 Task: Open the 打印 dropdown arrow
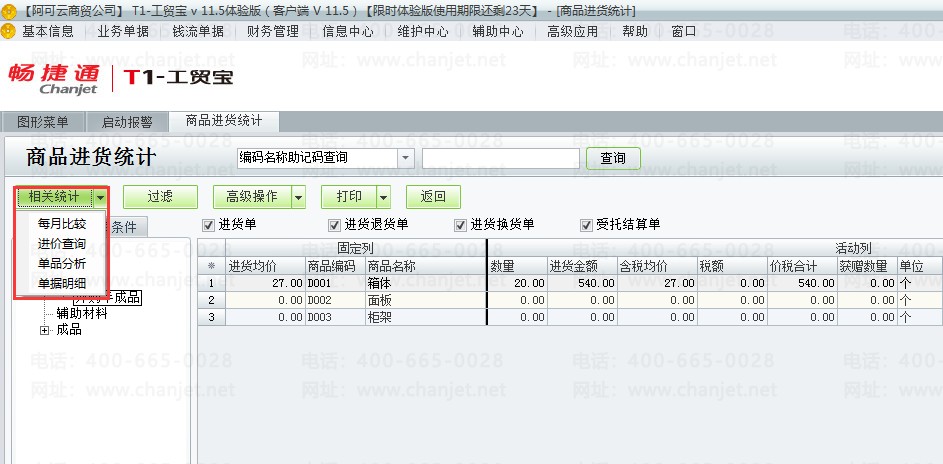coord(384,197)
